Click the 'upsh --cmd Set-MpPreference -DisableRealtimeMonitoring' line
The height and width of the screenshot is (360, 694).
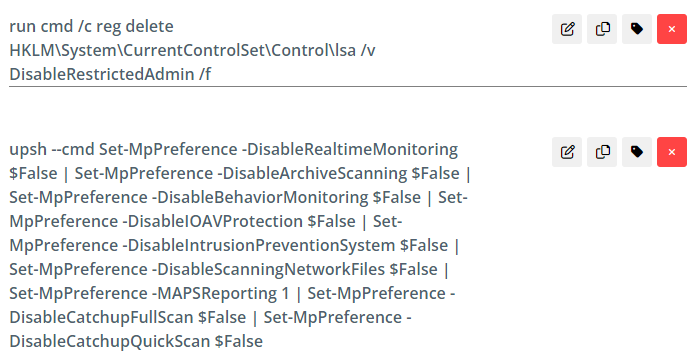[x=233, y=150]
